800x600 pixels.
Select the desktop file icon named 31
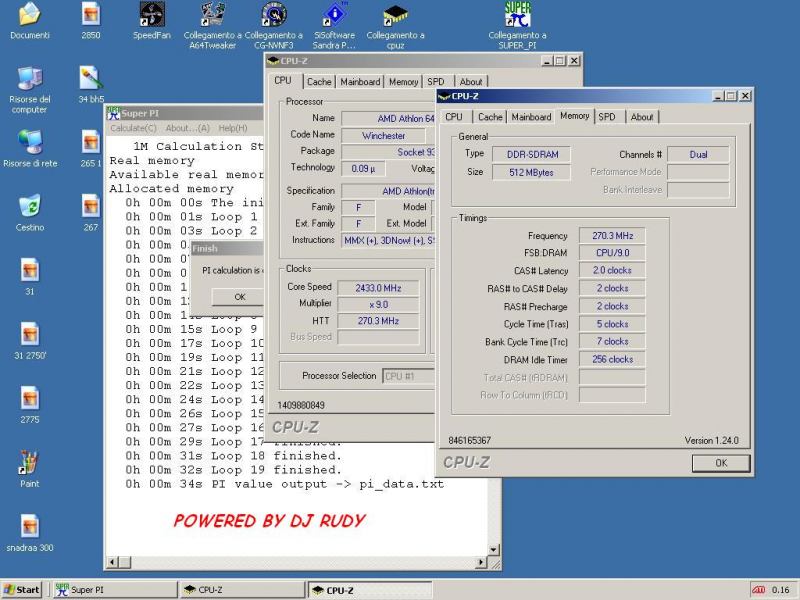(30, 270)
